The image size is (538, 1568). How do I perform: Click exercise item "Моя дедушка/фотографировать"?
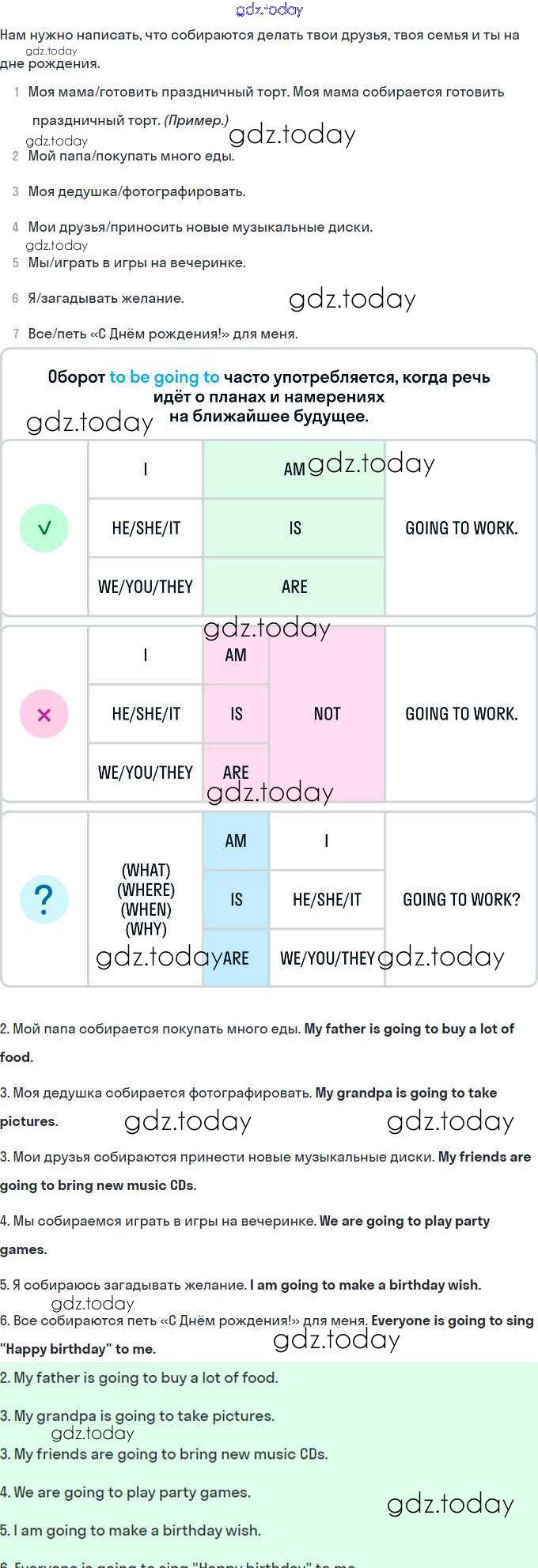(x=137, y=191)
